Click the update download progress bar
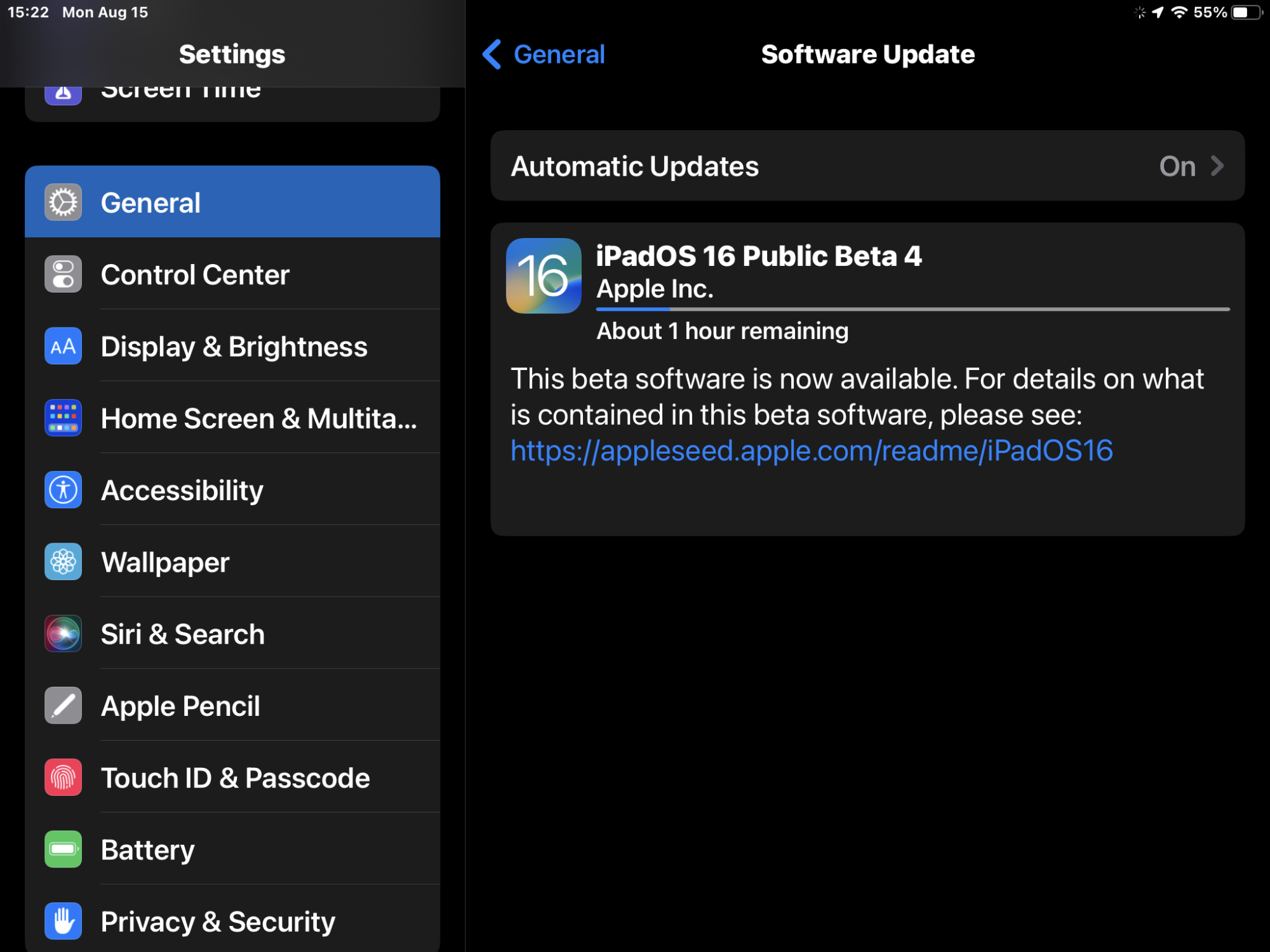 [912, 309]
